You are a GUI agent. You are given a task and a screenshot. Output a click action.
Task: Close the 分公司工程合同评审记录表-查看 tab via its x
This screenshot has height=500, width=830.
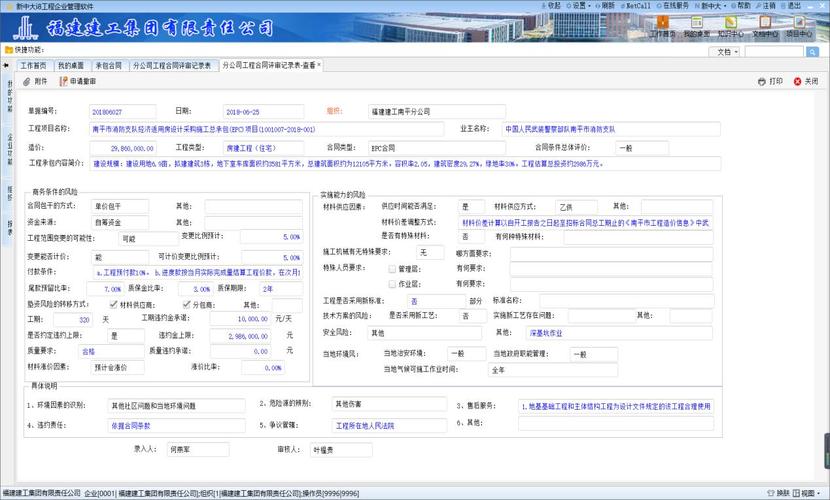(x=319, y=65)
